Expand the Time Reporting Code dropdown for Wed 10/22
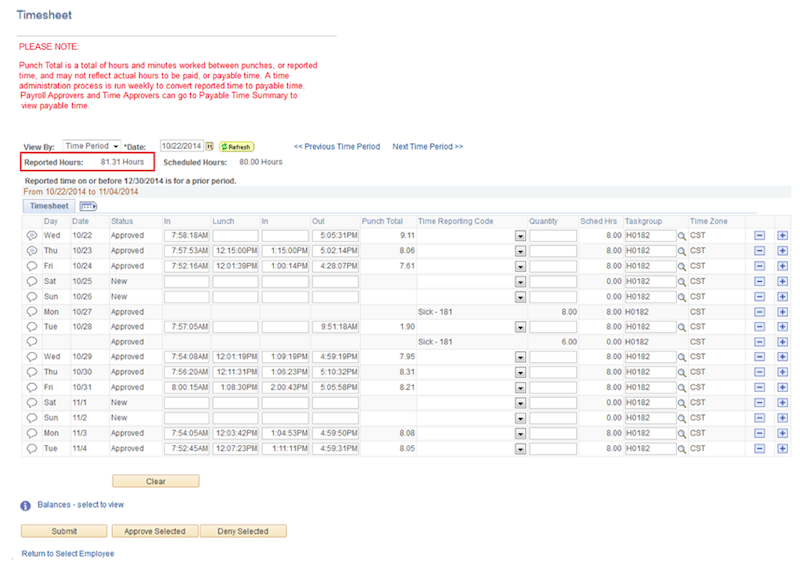Screen dimensions: 800x569 click(x=520, y=236)
